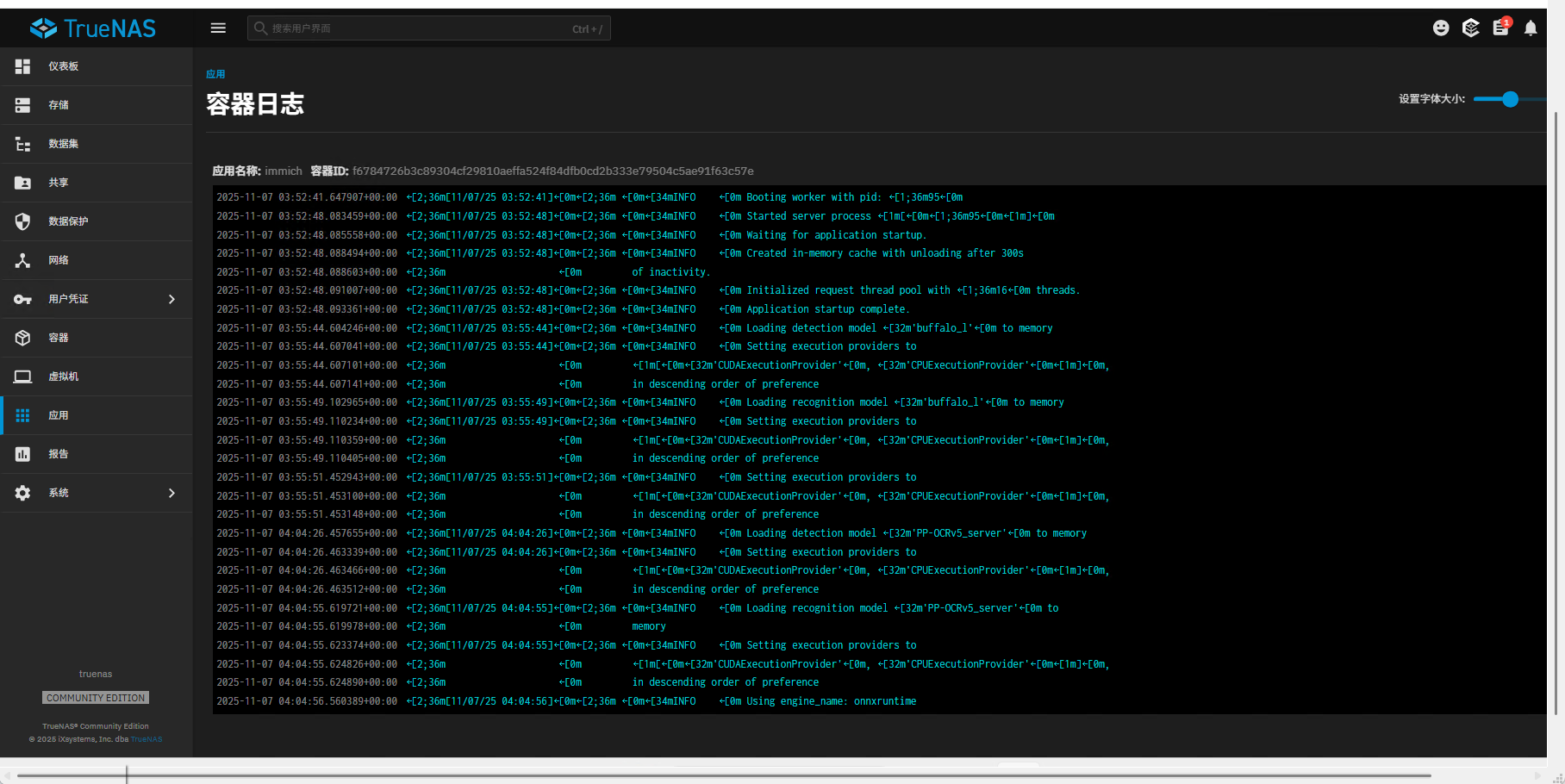Expand the 用户凭证 submenu arrow

tap(171, 299)
